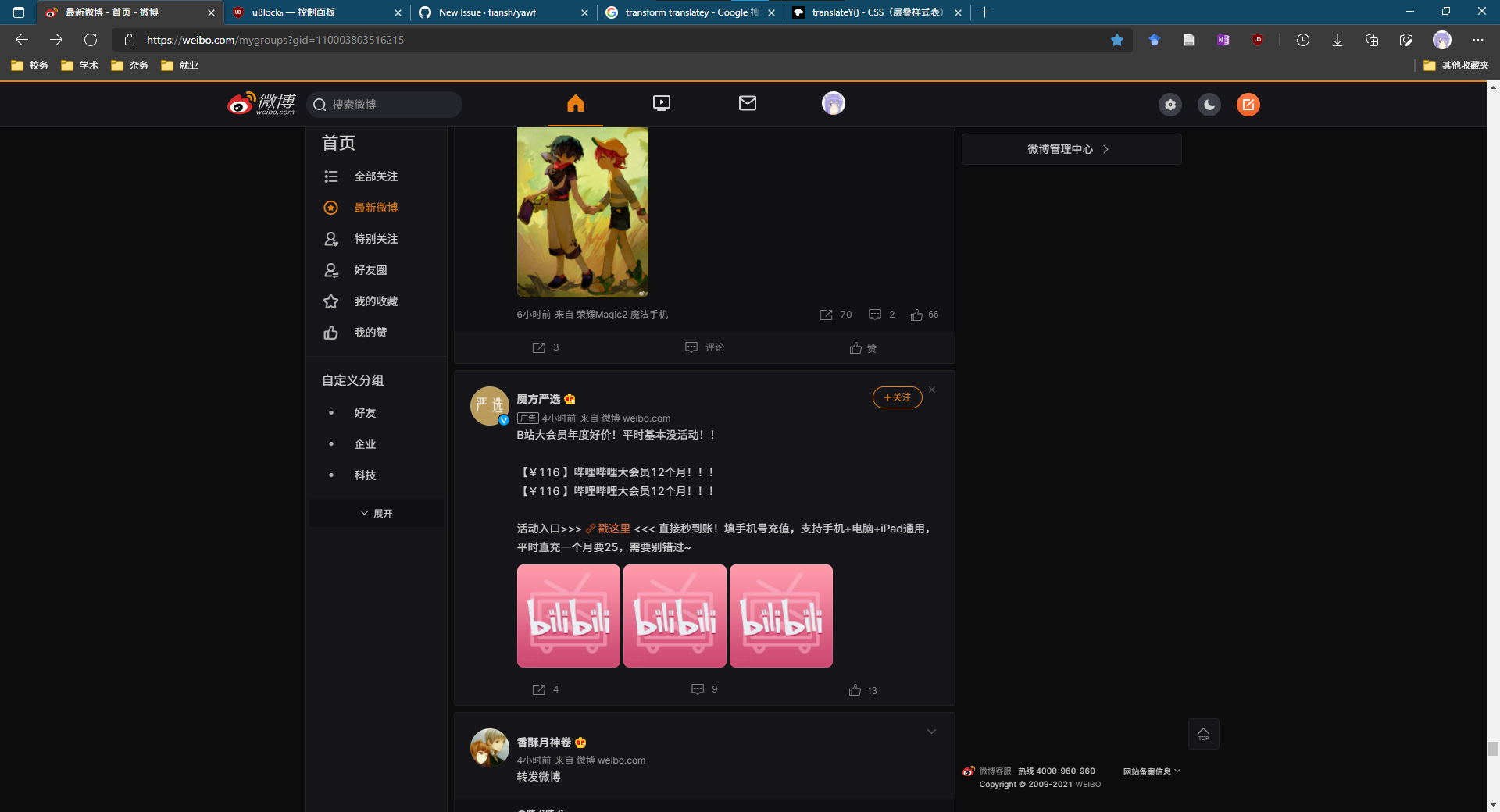Click the orange compose post icon
Viewport: 1500px width, 812px height.
tap(1248, 105)
